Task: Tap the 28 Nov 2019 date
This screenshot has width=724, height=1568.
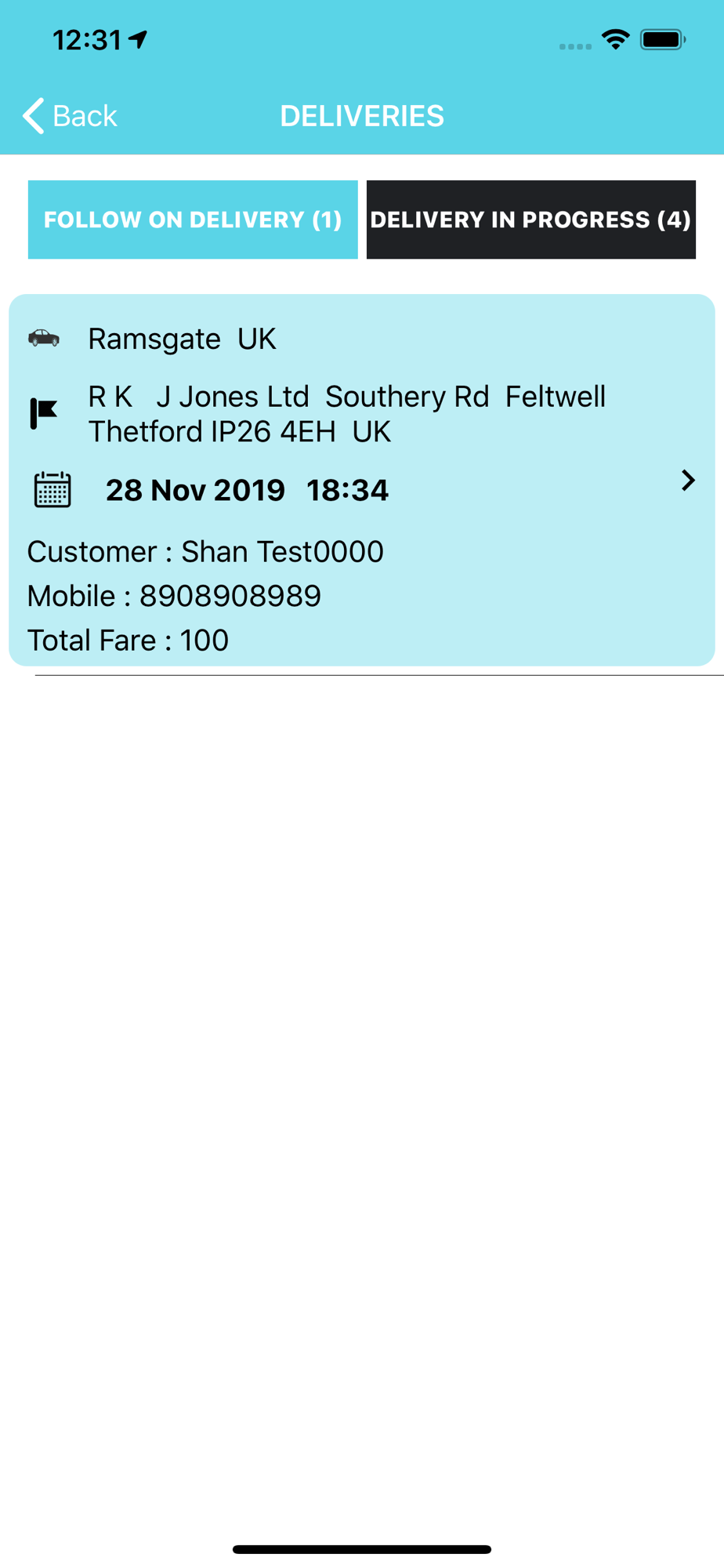Action: tap(195, 490)
